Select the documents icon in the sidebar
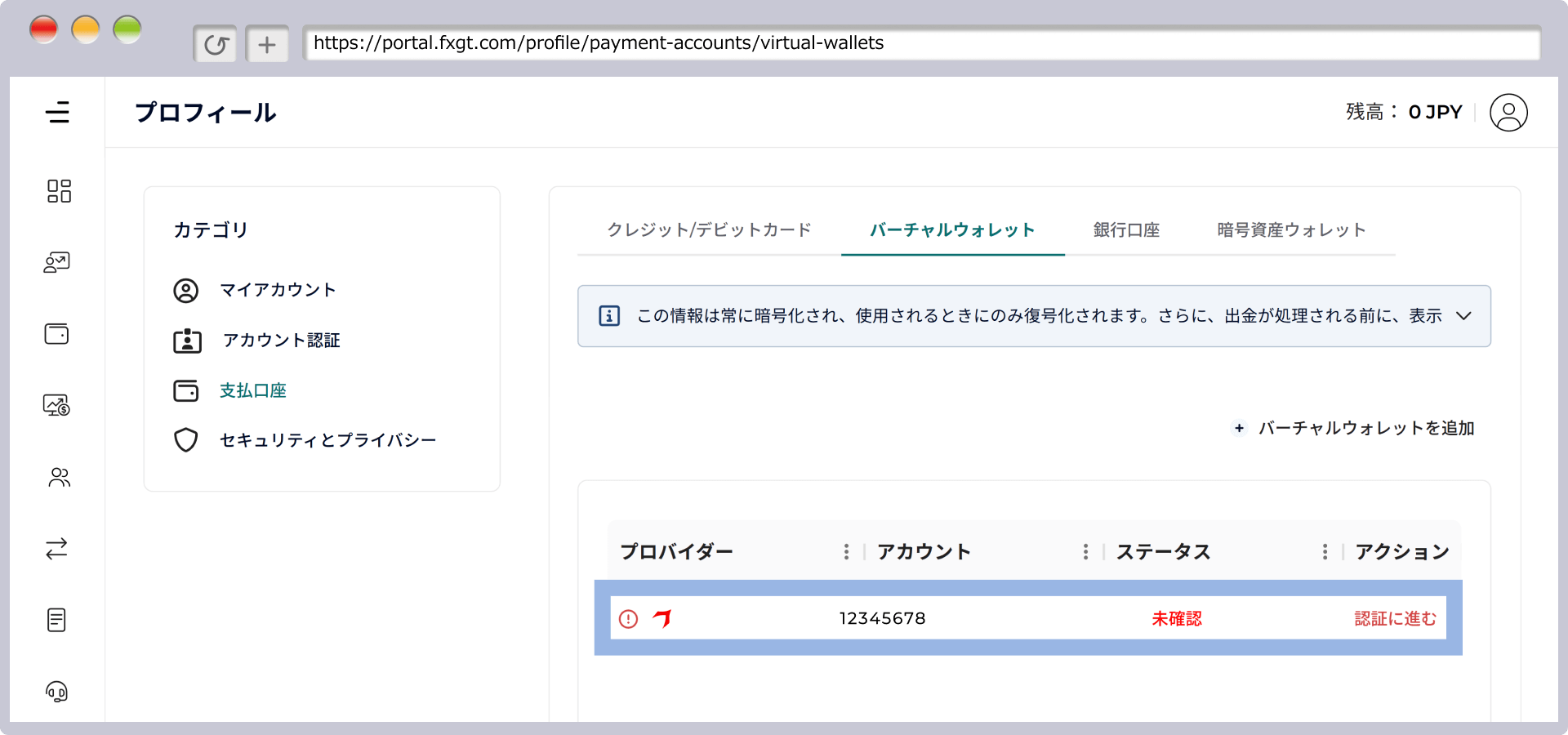 point(56,620)
